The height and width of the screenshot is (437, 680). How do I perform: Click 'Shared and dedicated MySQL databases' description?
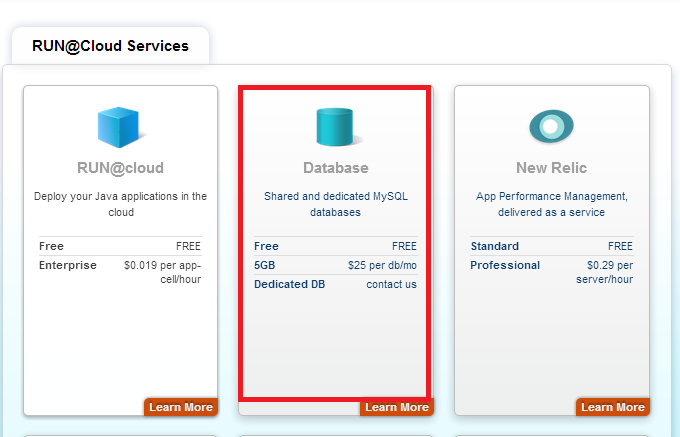coord(336,204)
